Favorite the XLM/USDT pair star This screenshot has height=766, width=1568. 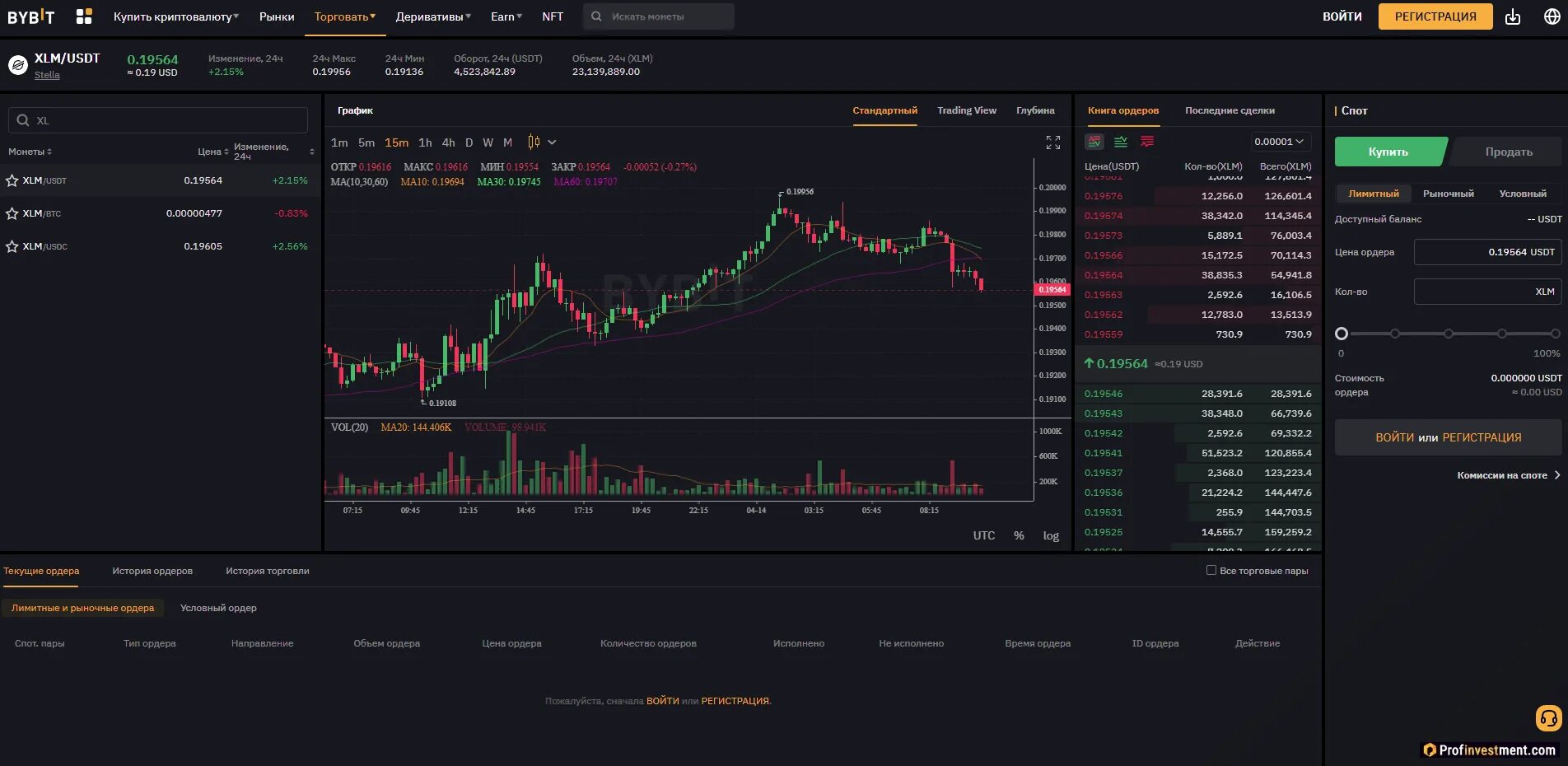12,180
